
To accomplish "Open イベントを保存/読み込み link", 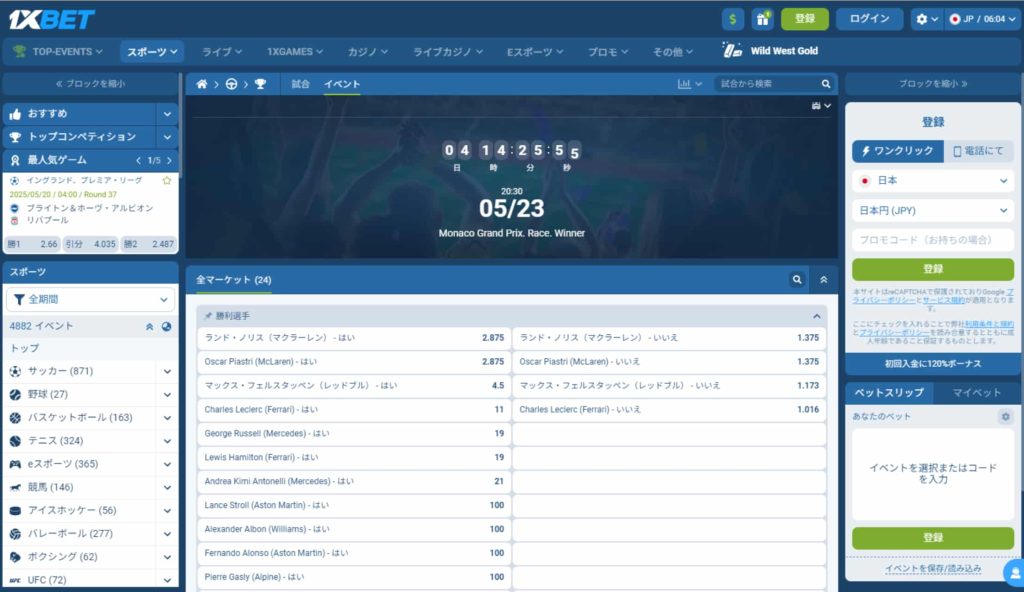I will (933, 568).
